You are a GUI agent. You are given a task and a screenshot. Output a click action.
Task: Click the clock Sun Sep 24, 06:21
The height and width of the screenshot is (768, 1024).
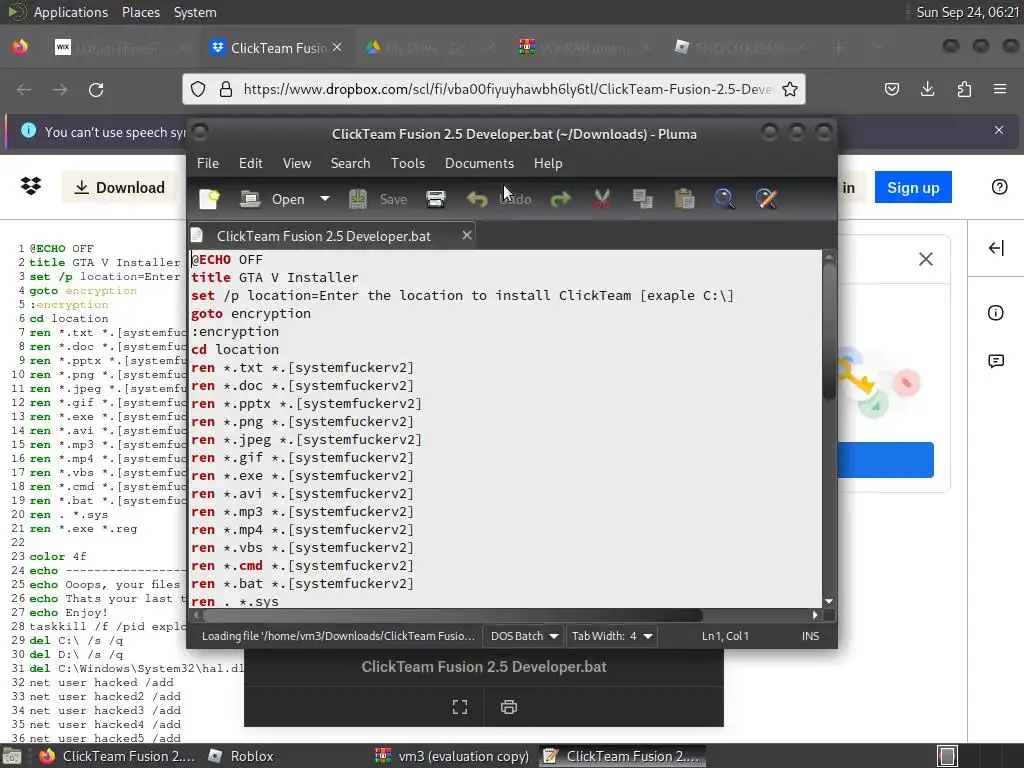point(967,12)
